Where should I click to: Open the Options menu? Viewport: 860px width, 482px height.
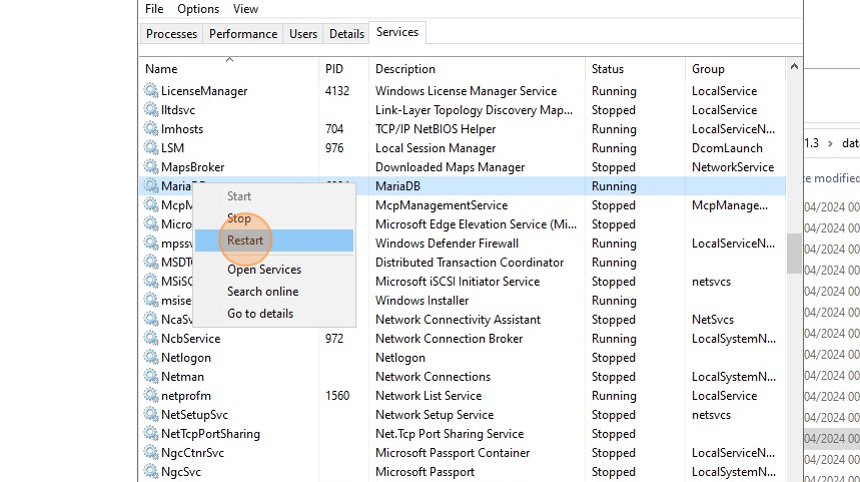198,9
